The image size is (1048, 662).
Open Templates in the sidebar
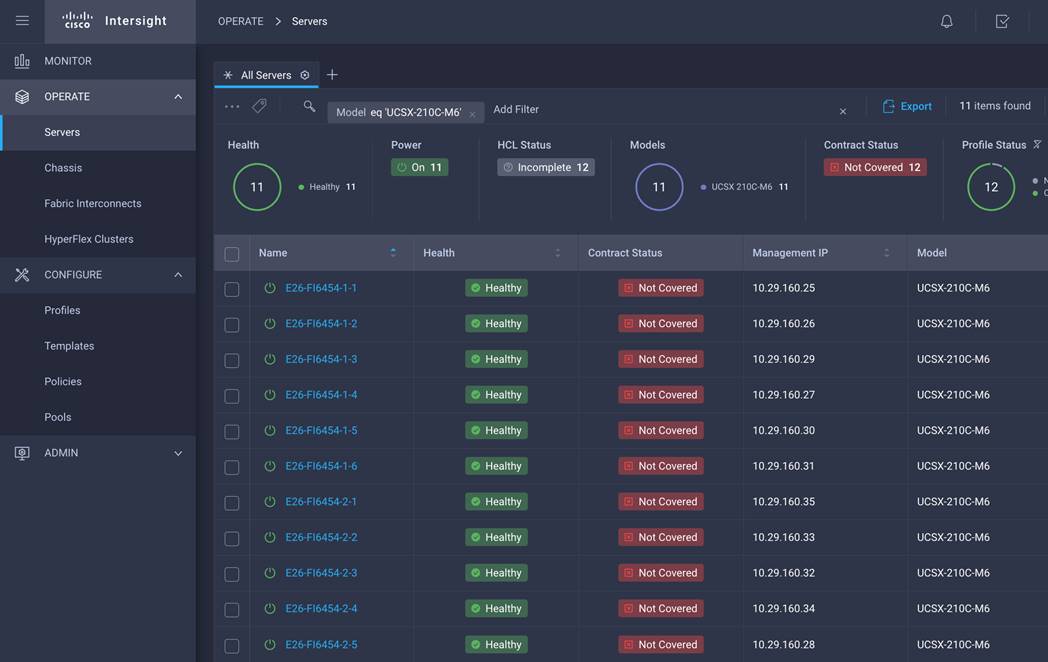[x=98, y=346]
